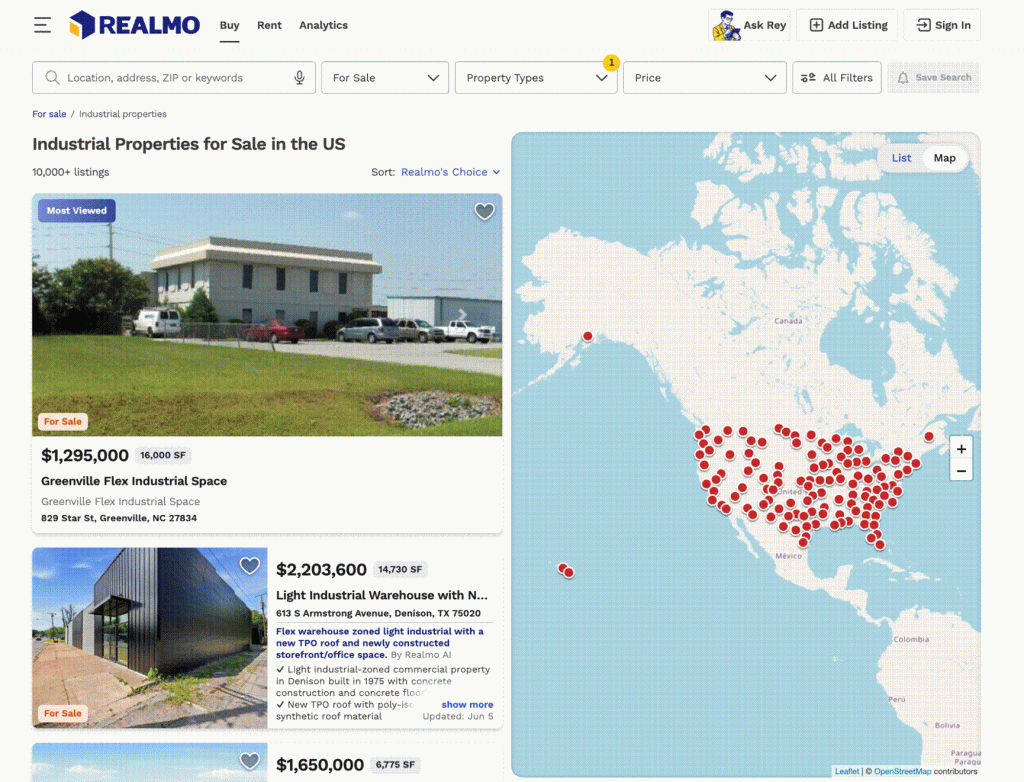
Task: Open the Rent tab
Action: [x=269, y=25]
